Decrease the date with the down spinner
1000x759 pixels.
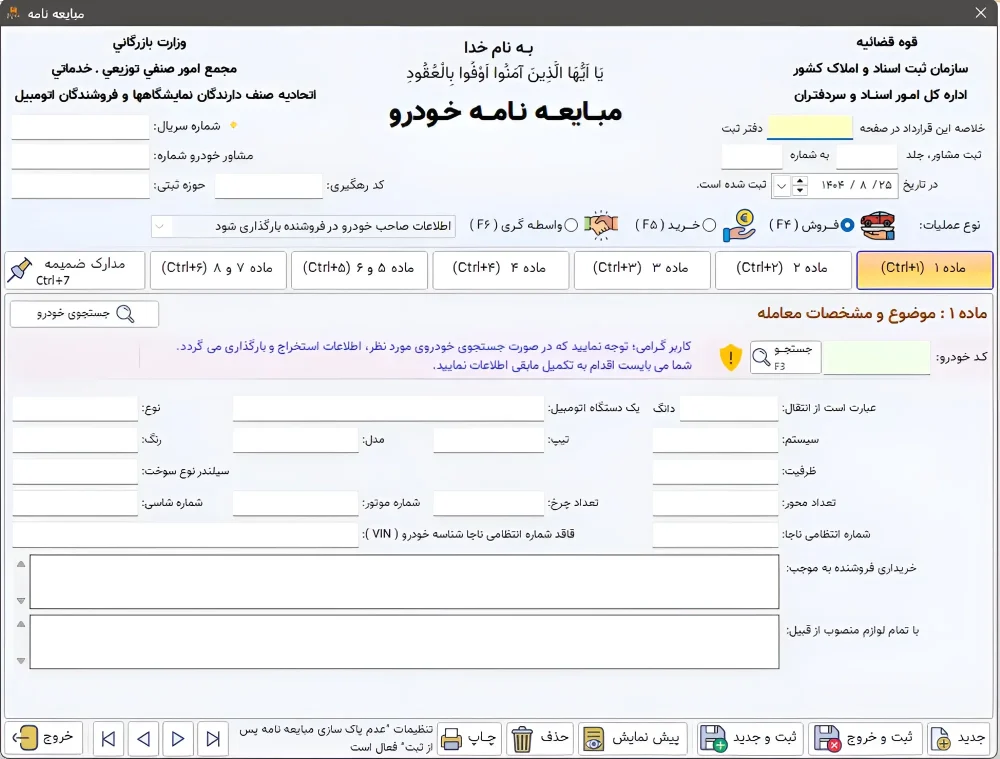[x=800, y=191]
